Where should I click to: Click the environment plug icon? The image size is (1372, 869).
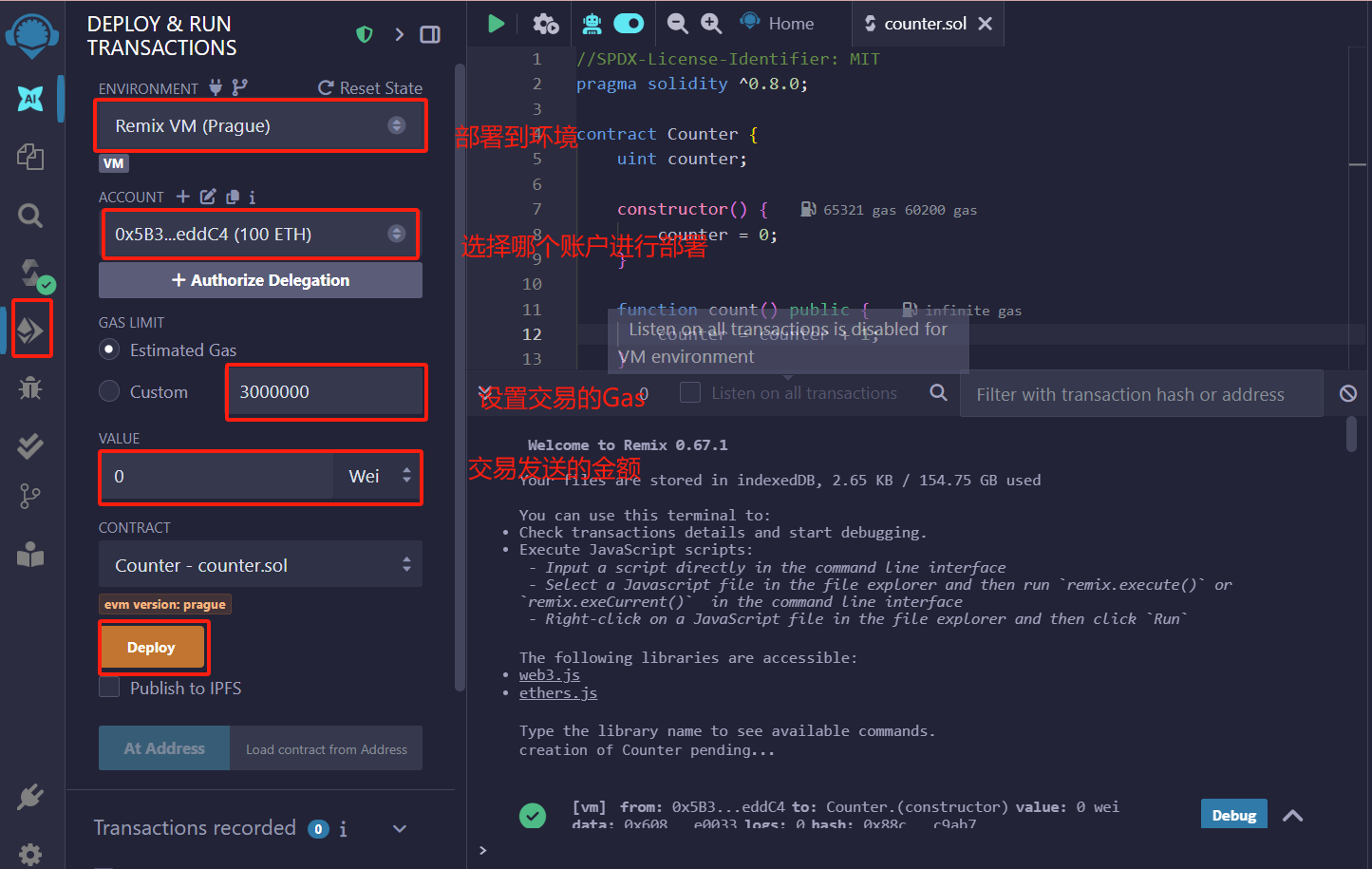216,87
